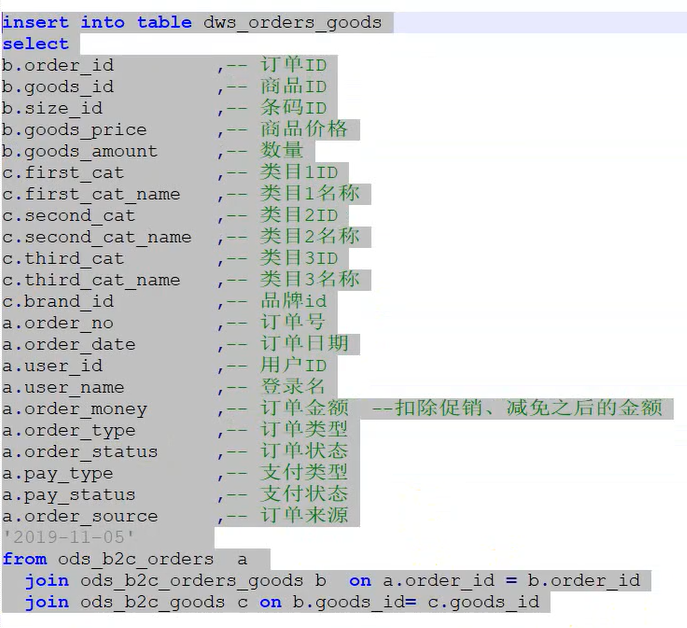The width and height of the screenshot is (687, 628).
Task: Click the comment 支付类型
Action: tap(305, 473)
